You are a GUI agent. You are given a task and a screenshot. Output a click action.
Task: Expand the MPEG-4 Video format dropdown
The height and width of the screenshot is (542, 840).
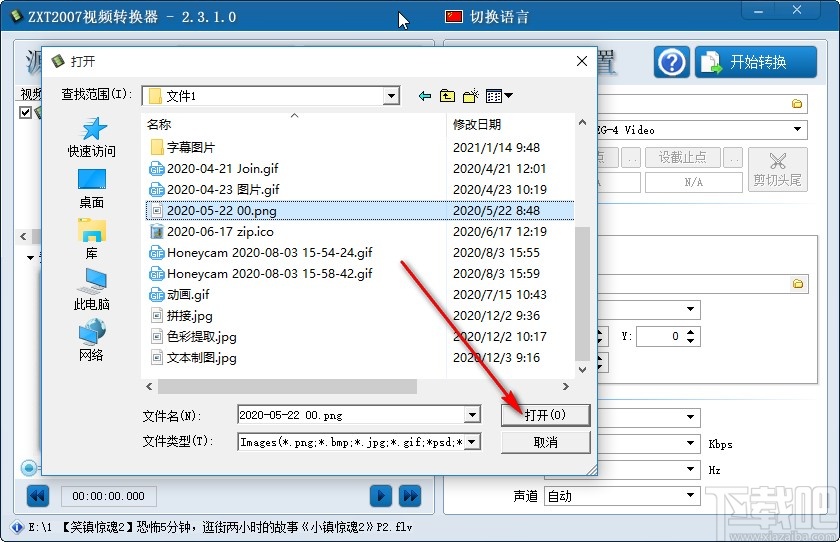[797, 130]
